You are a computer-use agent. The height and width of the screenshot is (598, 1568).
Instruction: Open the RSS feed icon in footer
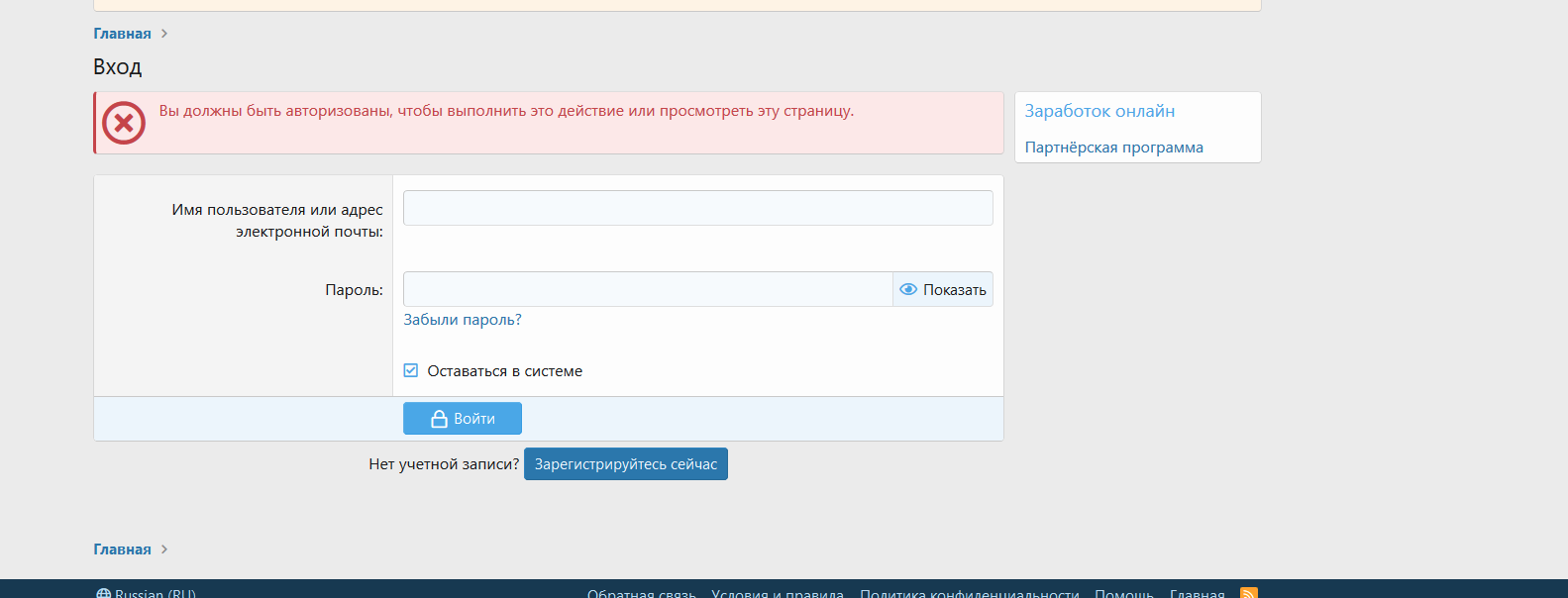click(x=1249, y=593)
